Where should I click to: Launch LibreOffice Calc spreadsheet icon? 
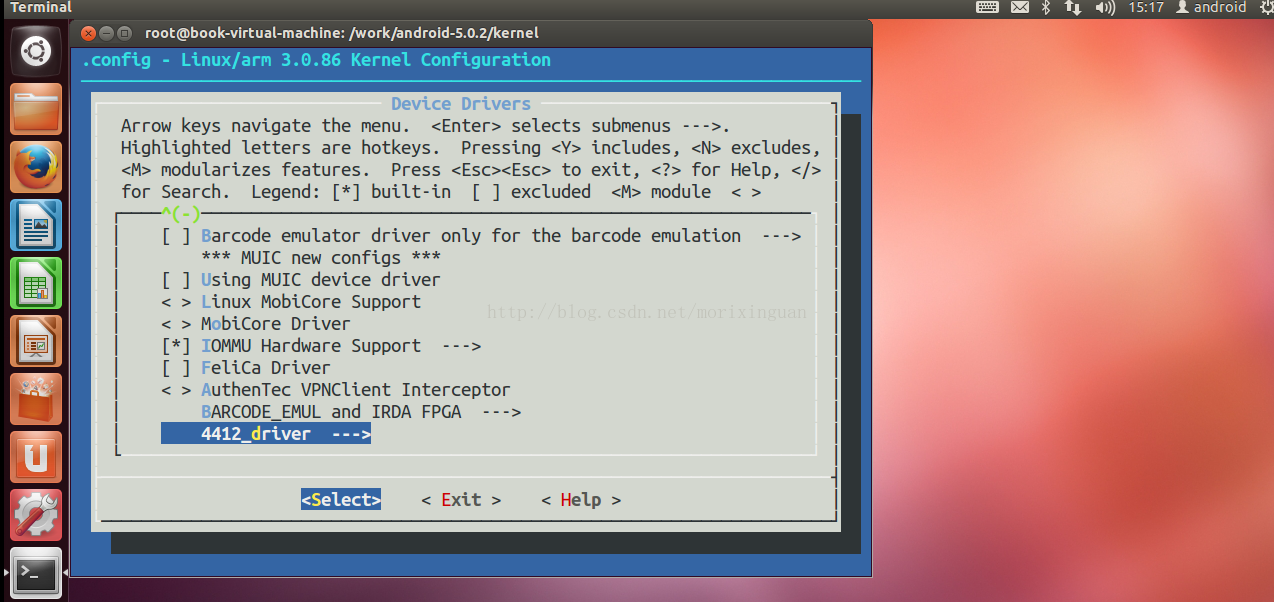(x=37, y=283)
